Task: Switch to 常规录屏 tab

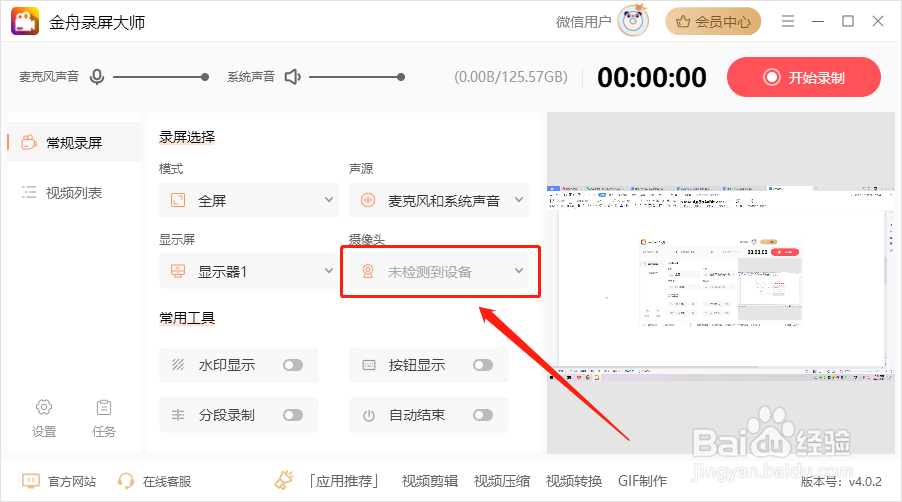Action: [x=74, y=142]
